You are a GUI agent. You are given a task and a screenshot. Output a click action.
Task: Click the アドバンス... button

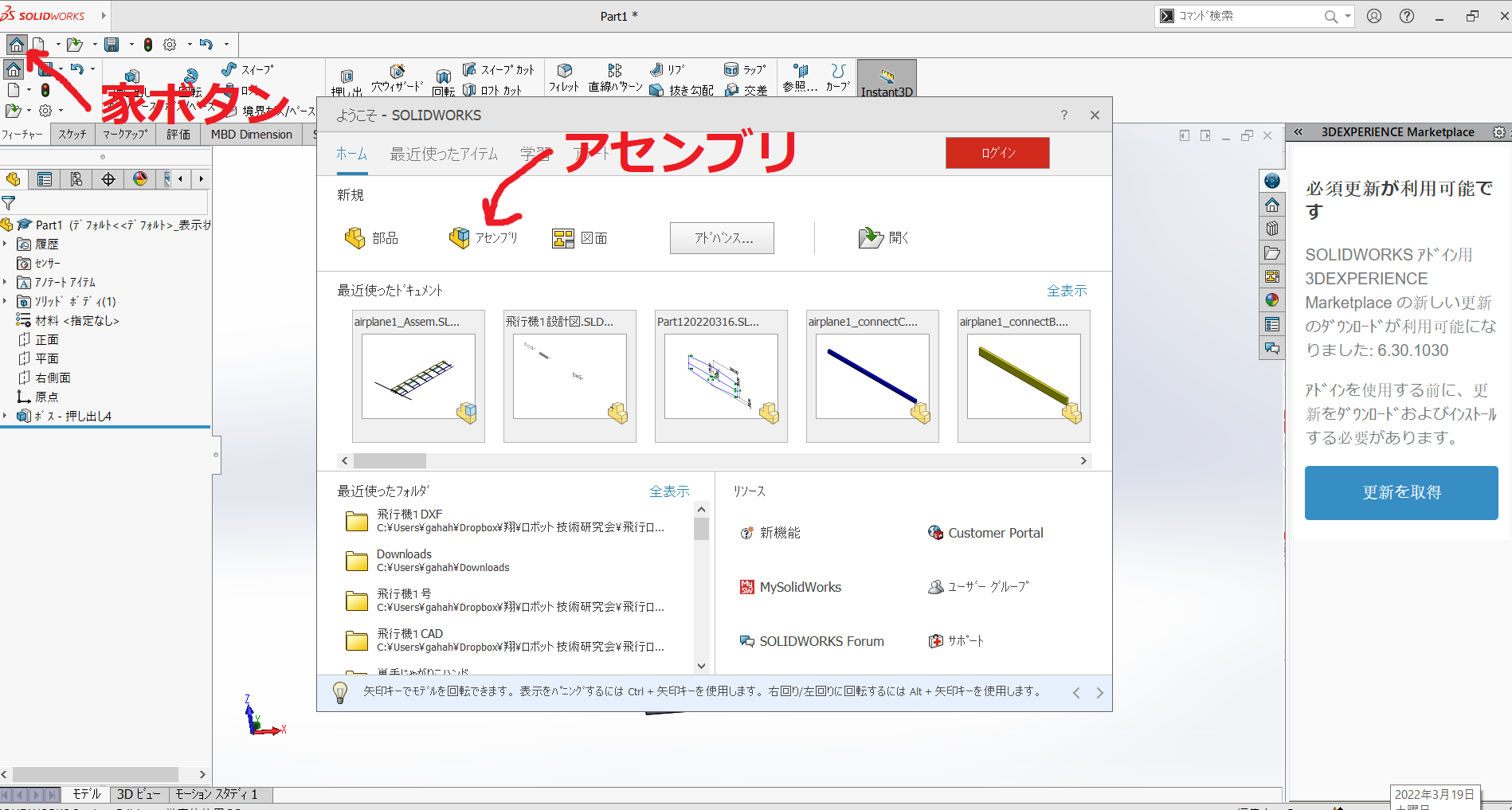[x=722, y=238]
